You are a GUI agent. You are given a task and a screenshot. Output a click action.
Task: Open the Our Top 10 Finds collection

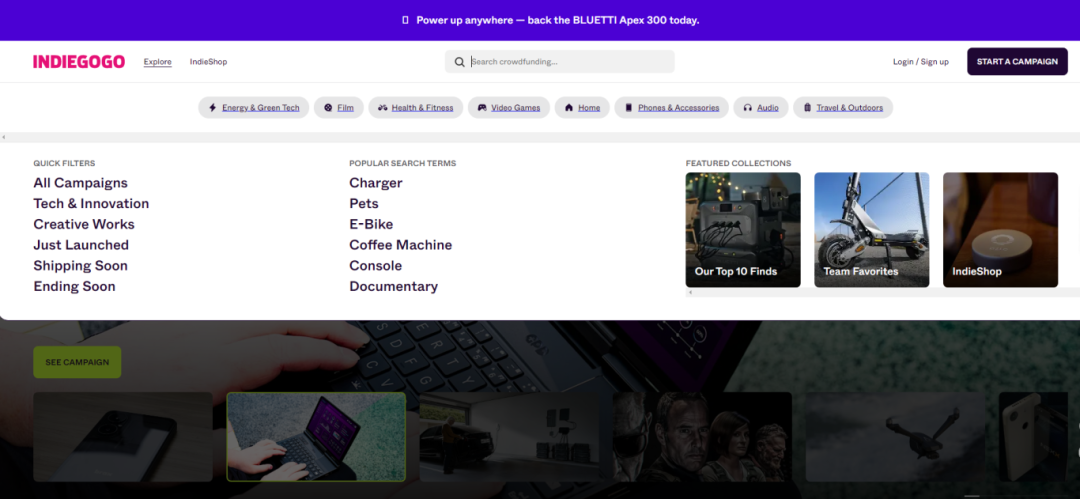coord(742,230)
